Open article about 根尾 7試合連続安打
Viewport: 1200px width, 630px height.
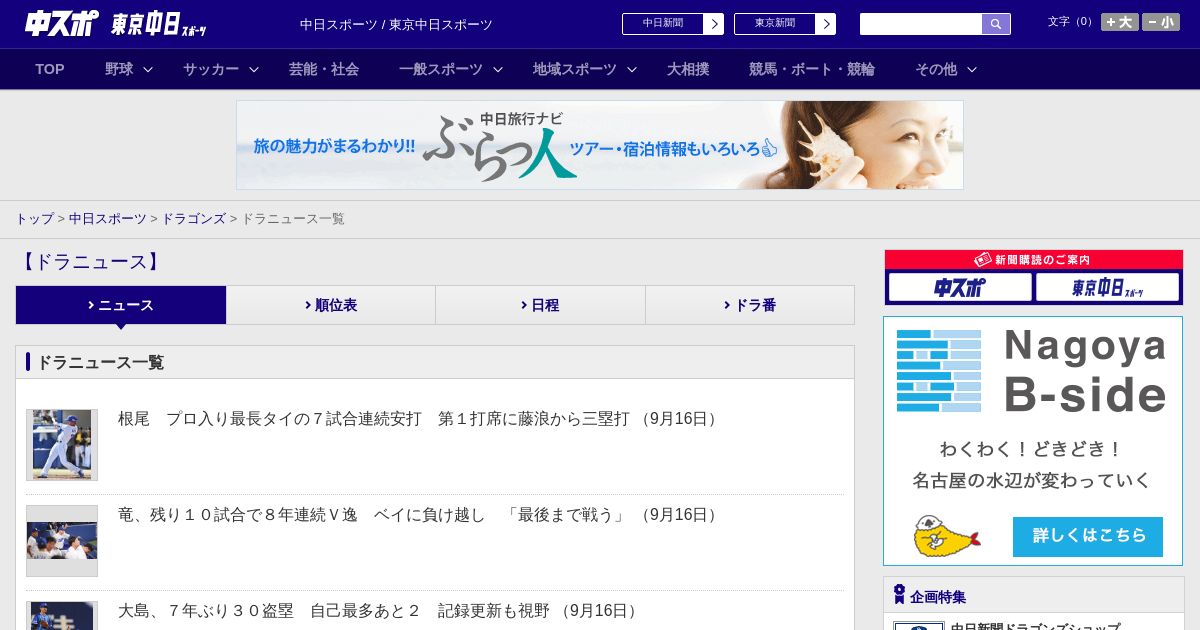(x=420, y=419)
